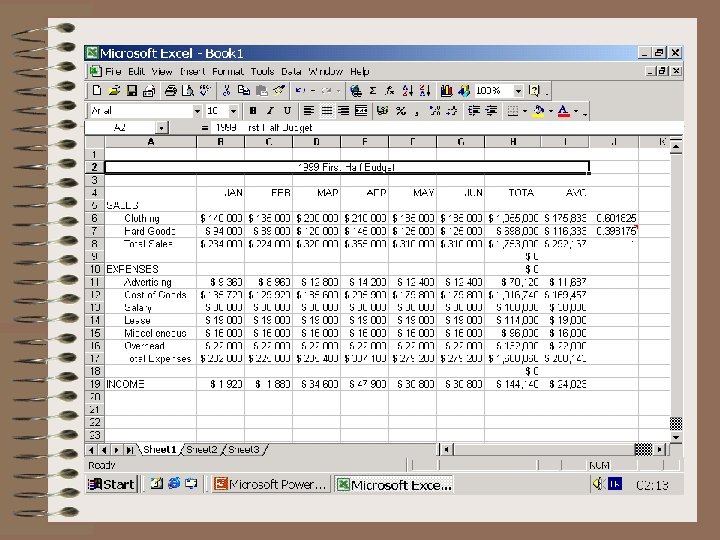720x540 pixels.
Task: Open the Tools menu
Action: click(262, 71)
